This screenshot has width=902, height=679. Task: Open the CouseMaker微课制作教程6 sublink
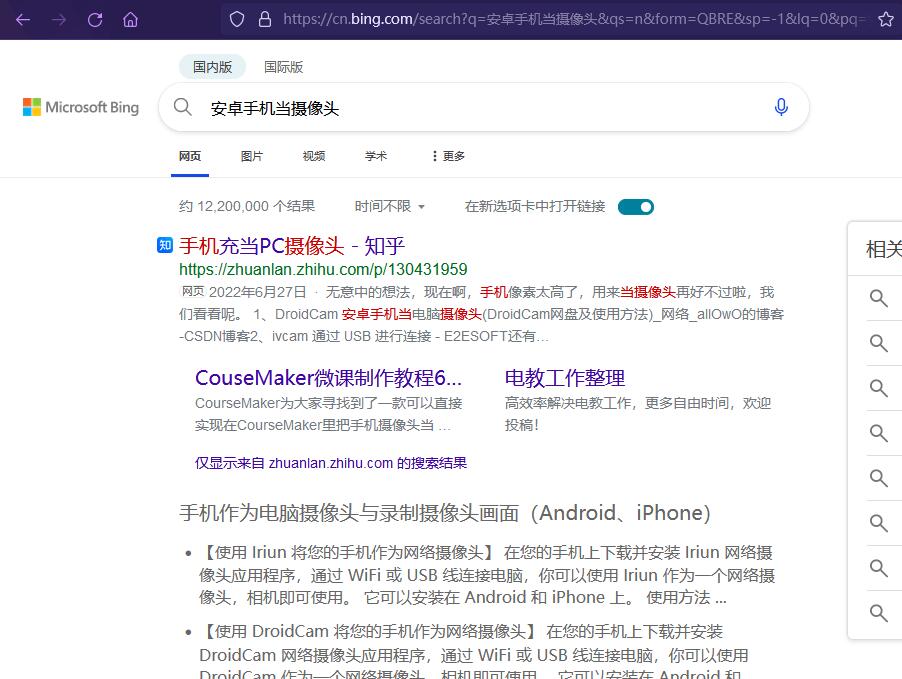point(328,378)
